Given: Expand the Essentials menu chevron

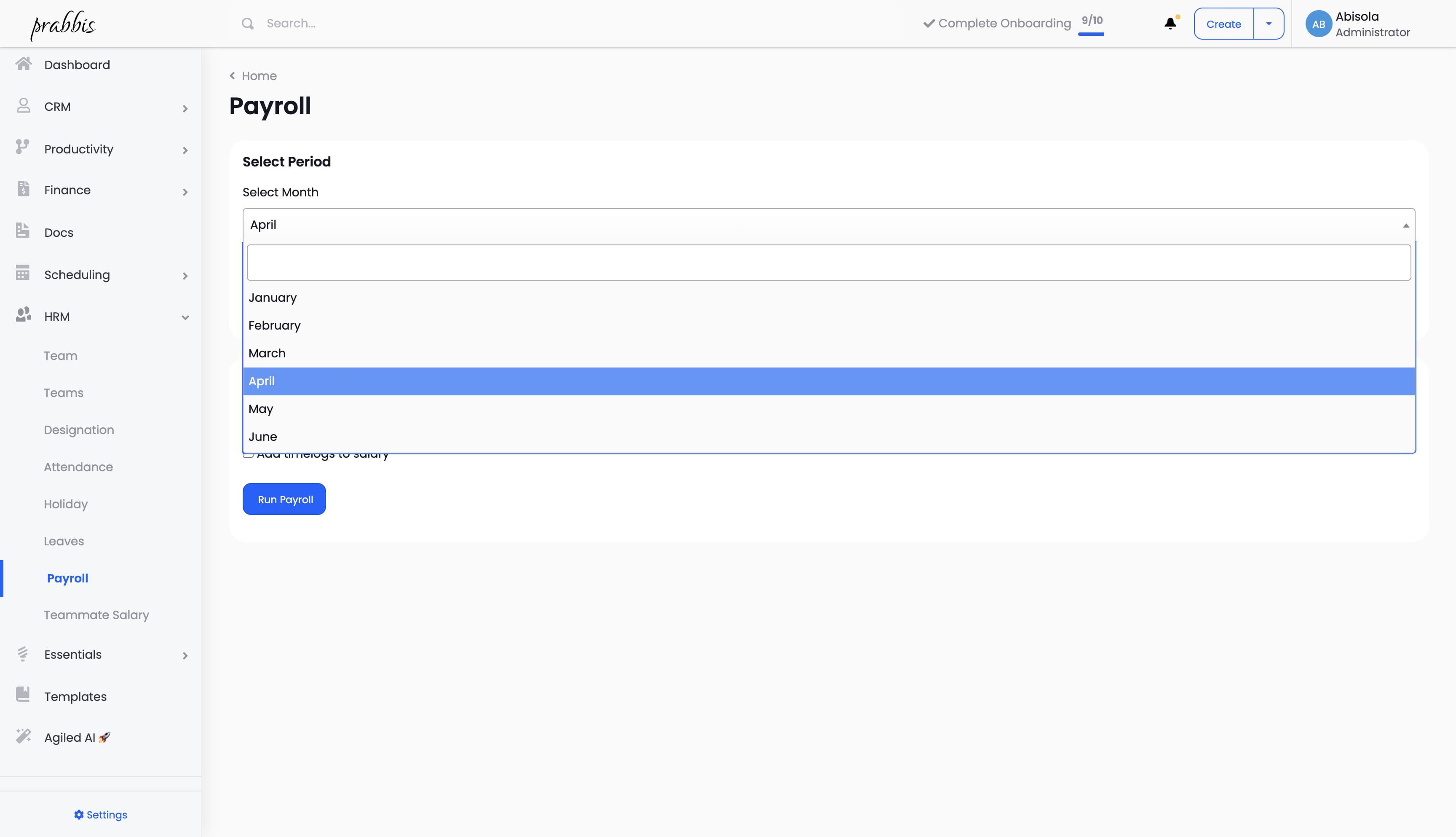Looking at the screenshot, I should (x=185, y=656).
